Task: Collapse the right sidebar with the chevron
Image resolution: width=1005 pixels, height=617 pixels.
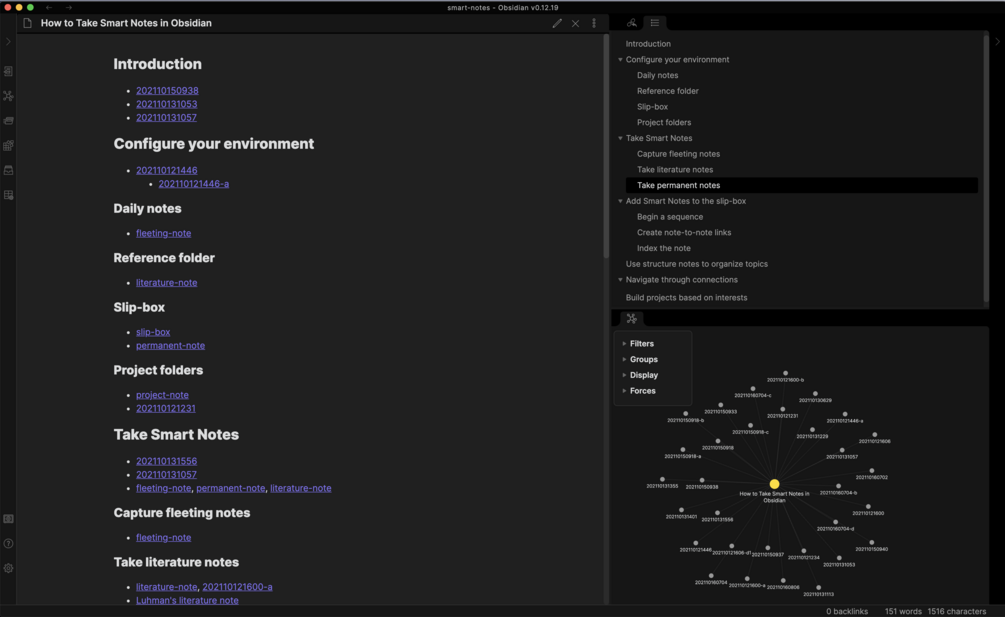Action: [x=997, y=42]
